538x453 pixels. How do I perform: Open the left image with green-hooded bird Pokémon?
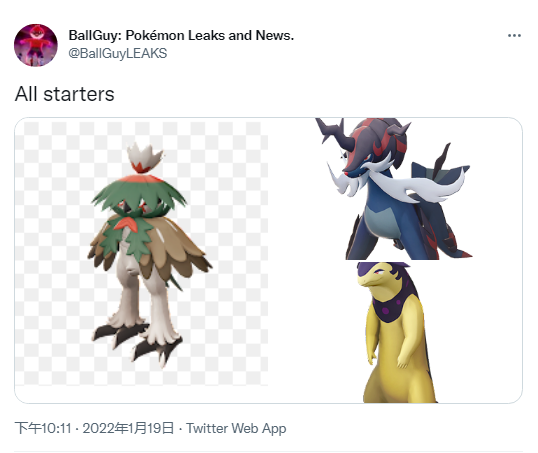coord(141,260)
